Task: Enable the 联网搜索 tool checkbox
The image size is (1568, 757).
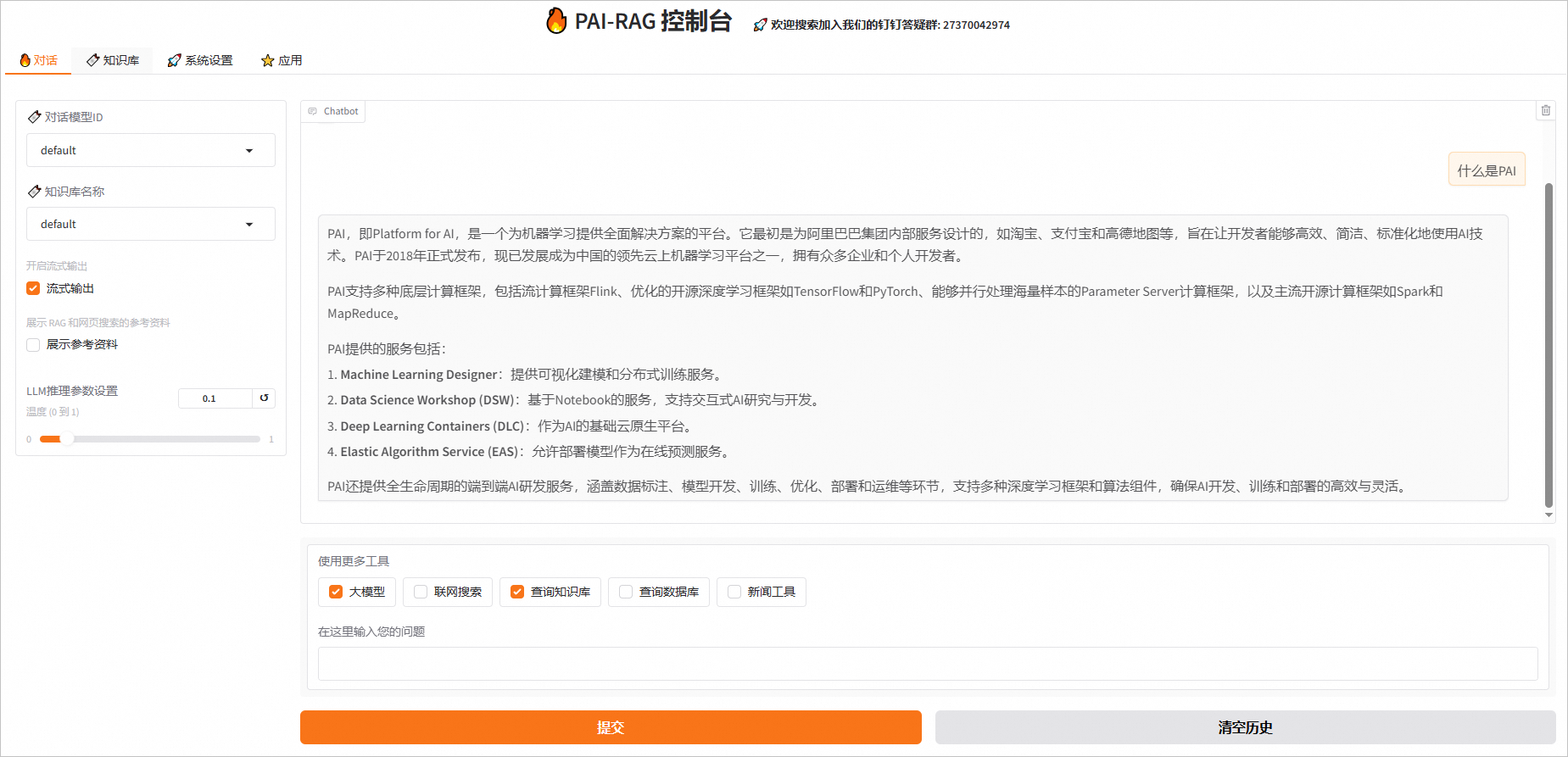Action: pyautogui.click(x=421, y=592)
